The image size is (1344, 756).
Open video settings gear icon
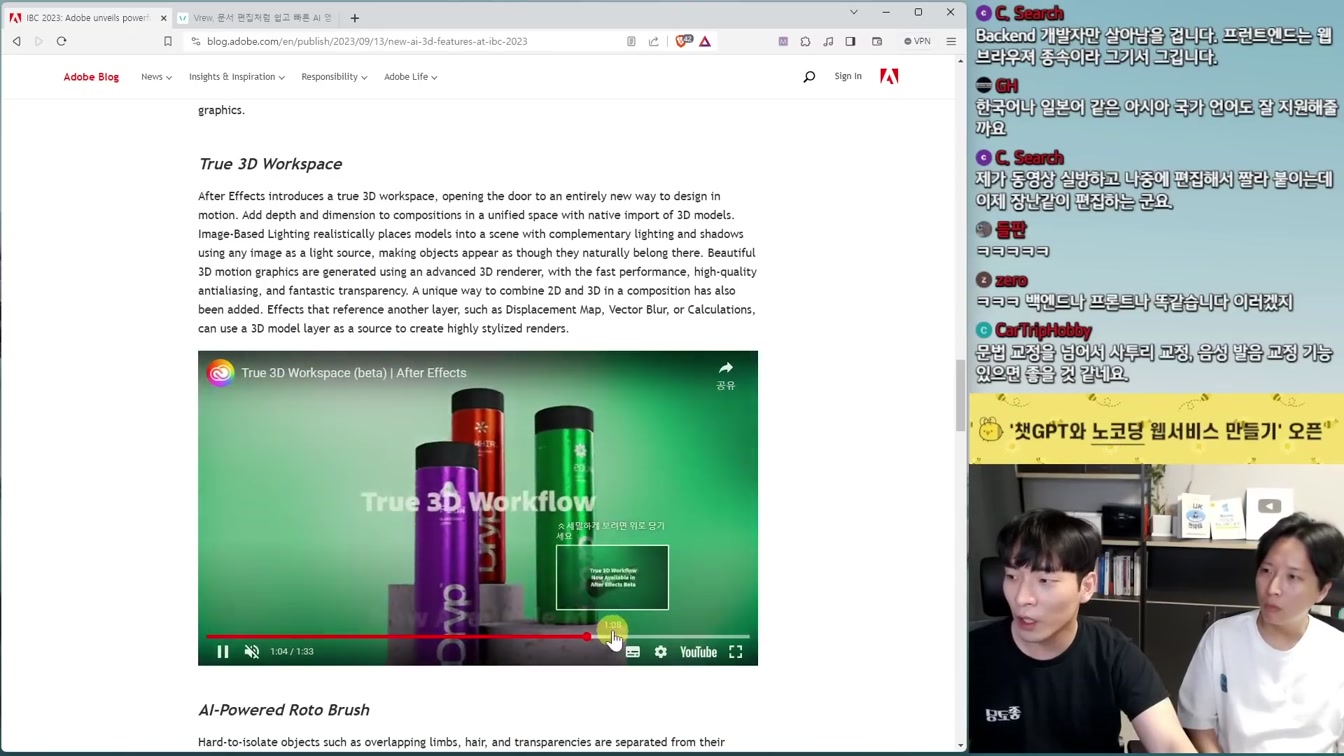661,652
